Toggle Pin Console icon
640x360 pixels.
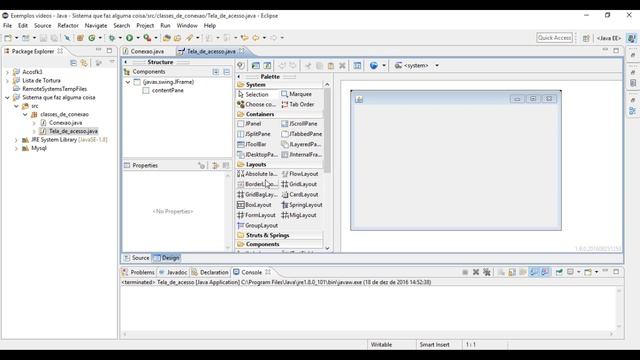point(559,272)
